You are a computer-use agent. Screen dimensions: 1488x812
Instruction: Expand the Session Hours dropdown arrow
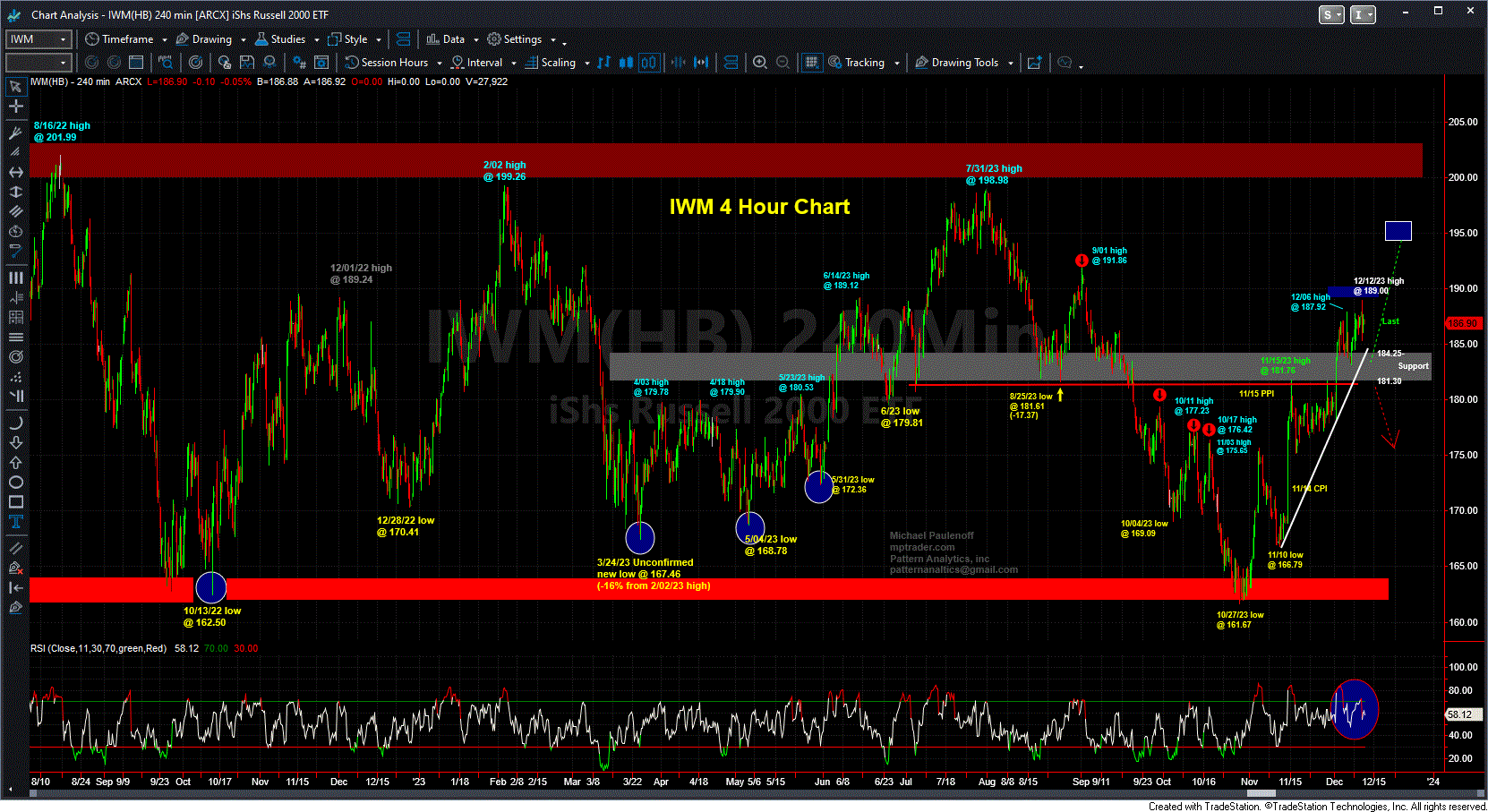tap(439, 63)
